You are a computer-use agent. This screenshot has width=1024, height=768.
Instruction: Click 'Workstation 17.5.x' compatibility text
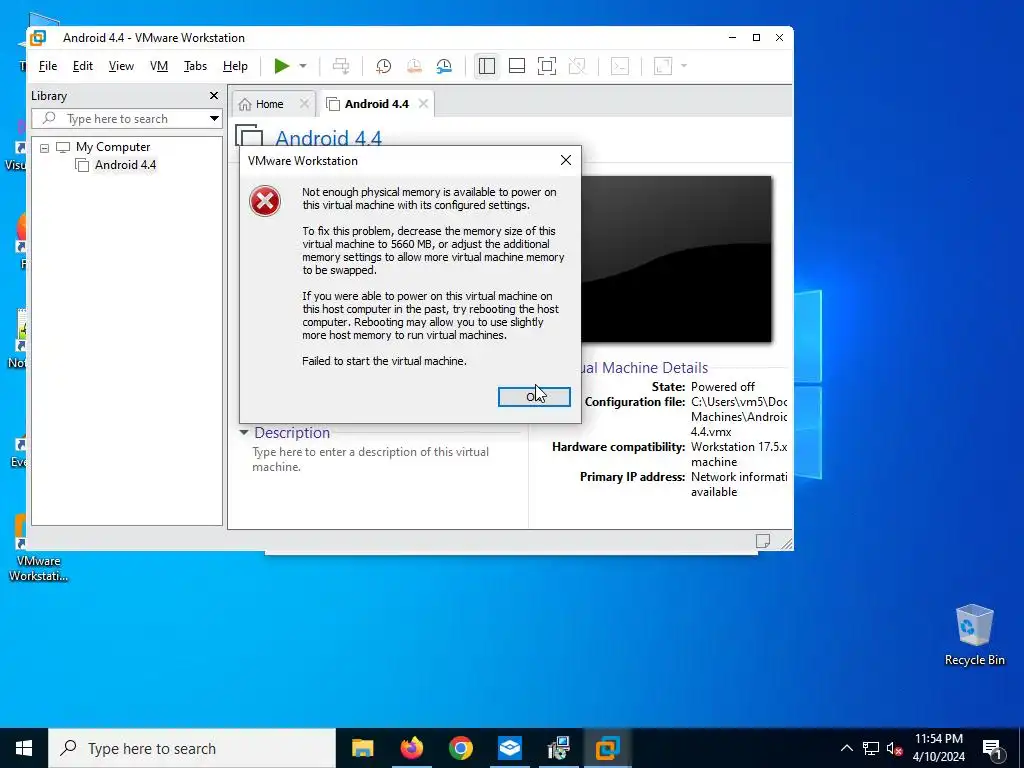pyautogui.click(x=739, y=447)
